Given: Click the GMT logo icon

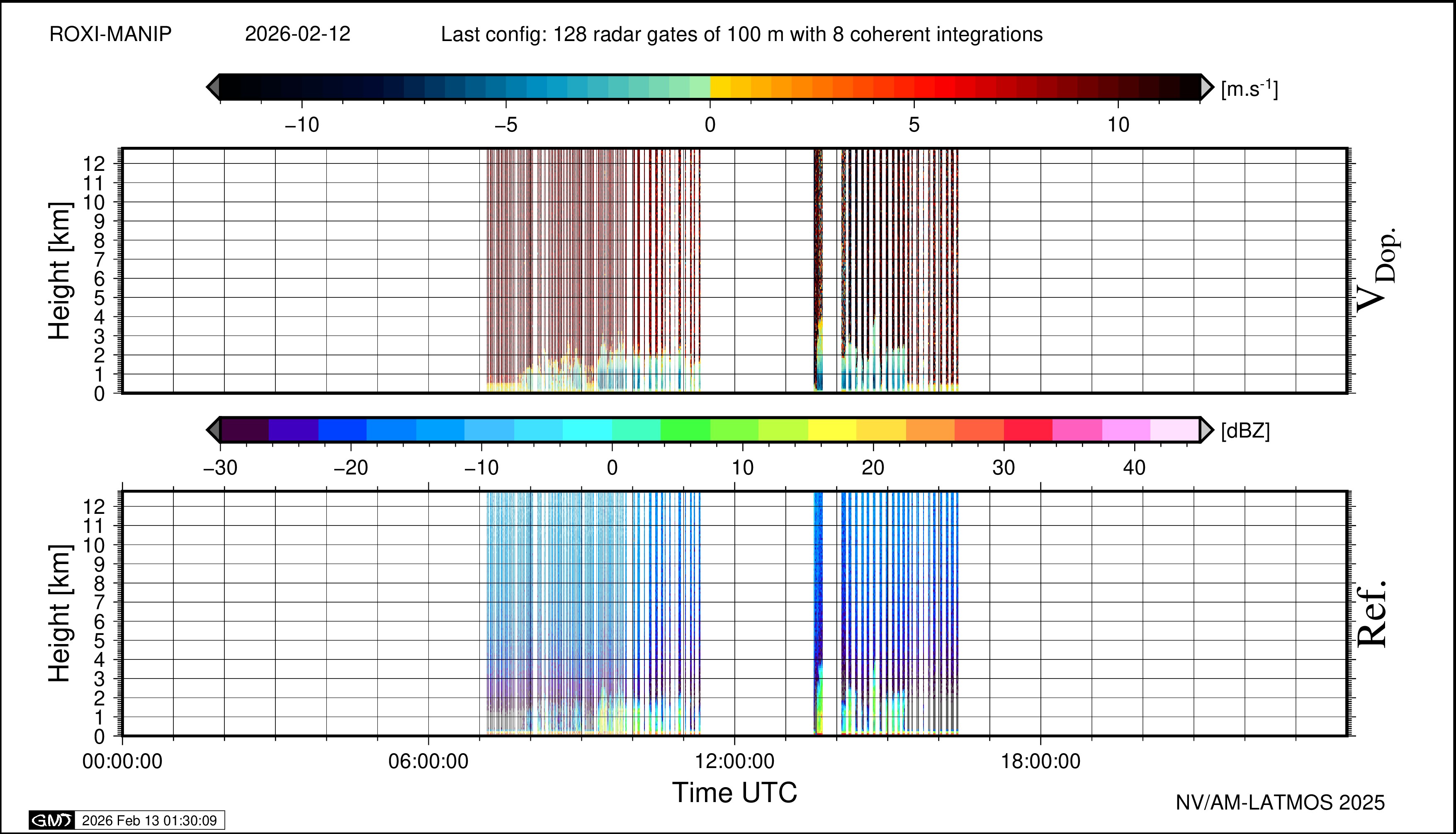Looking at the screenshot, I should pos(51,820).
